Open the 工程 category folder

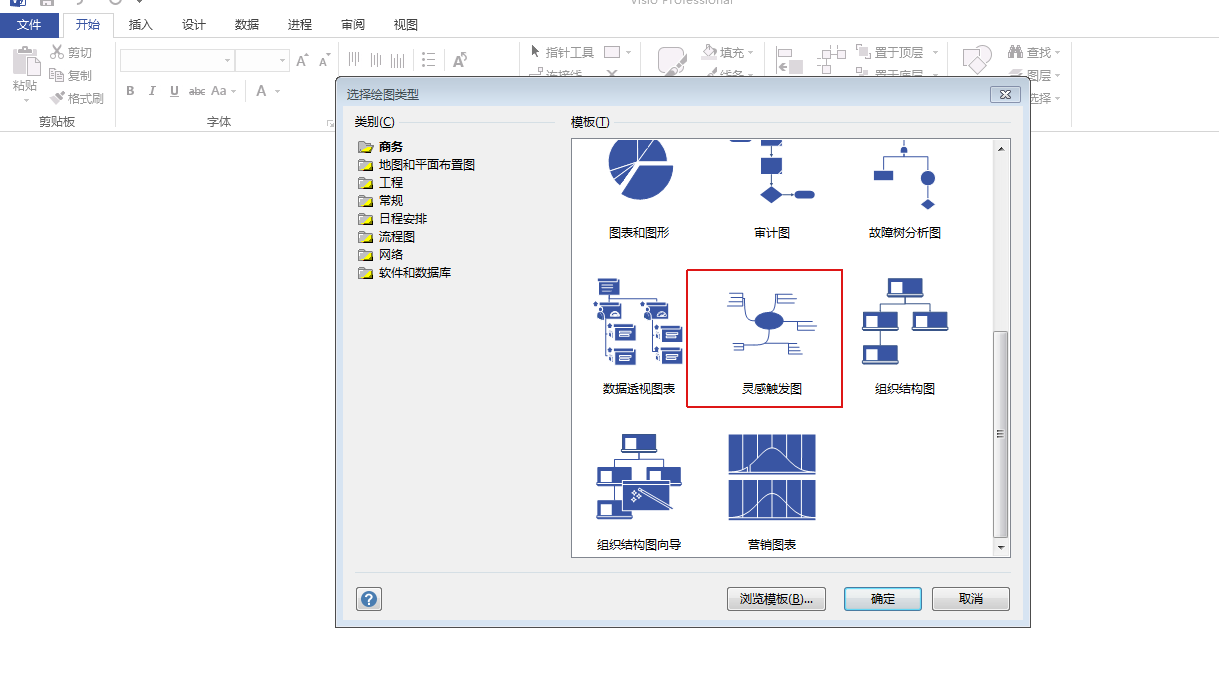click(380, 183)
